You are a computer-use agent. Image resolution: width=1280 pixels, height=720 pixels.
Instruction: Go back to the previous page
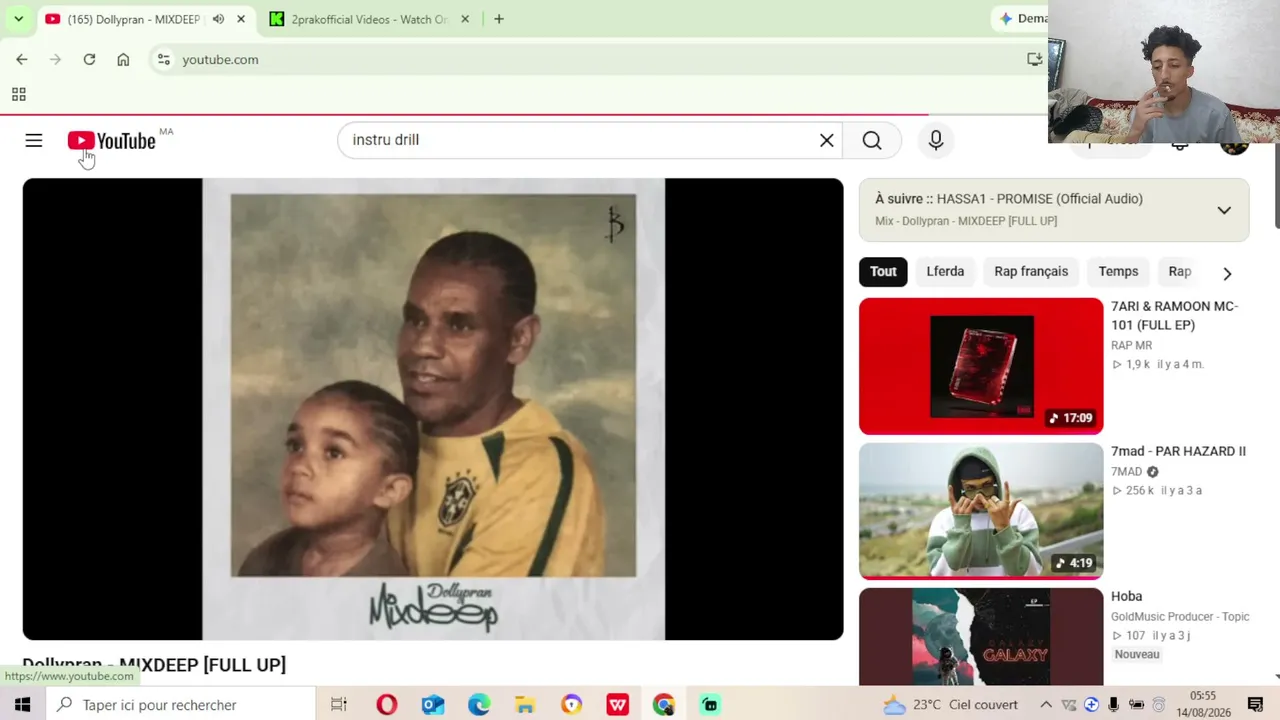[22, 60]
